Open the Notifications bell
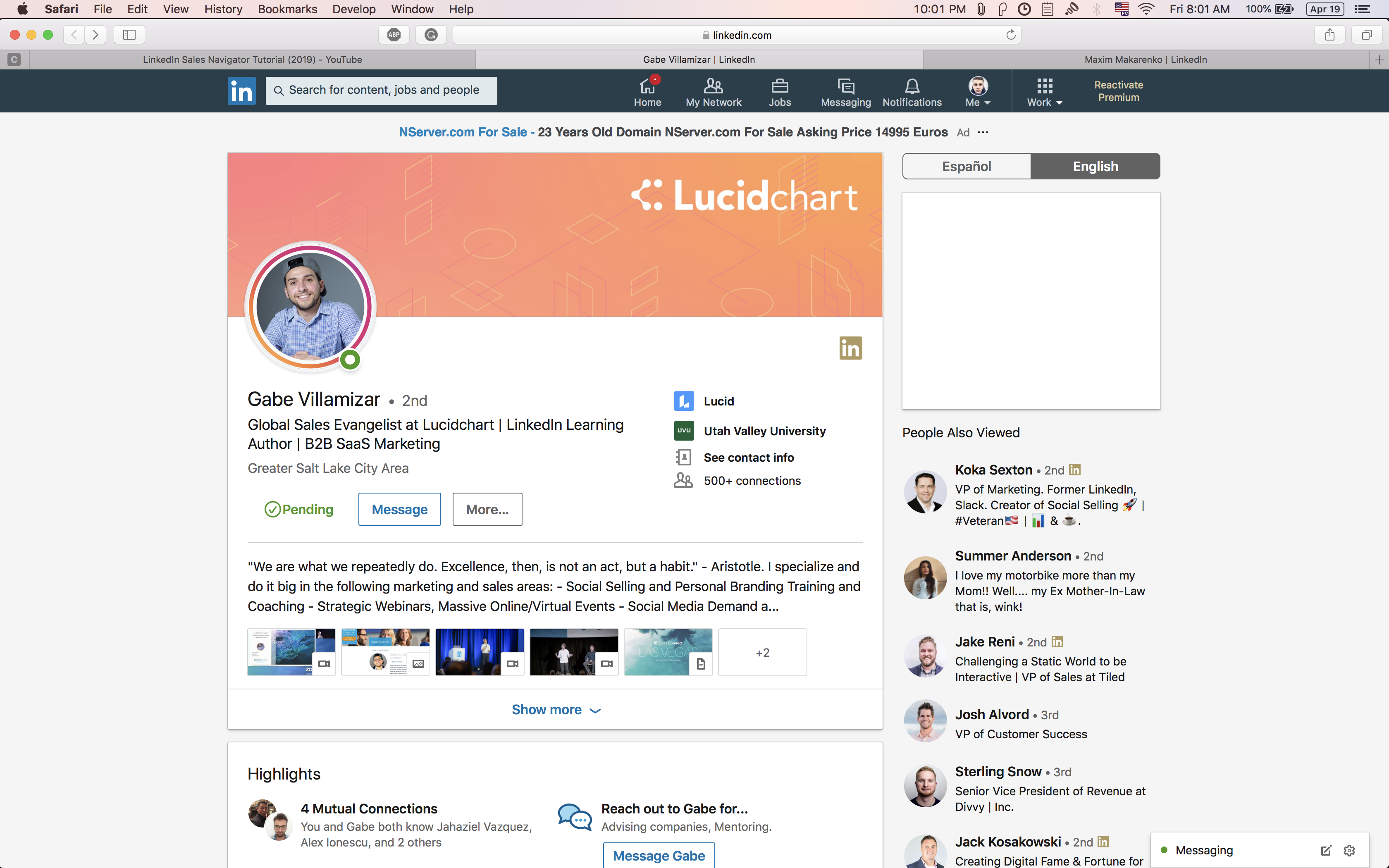 912,92
